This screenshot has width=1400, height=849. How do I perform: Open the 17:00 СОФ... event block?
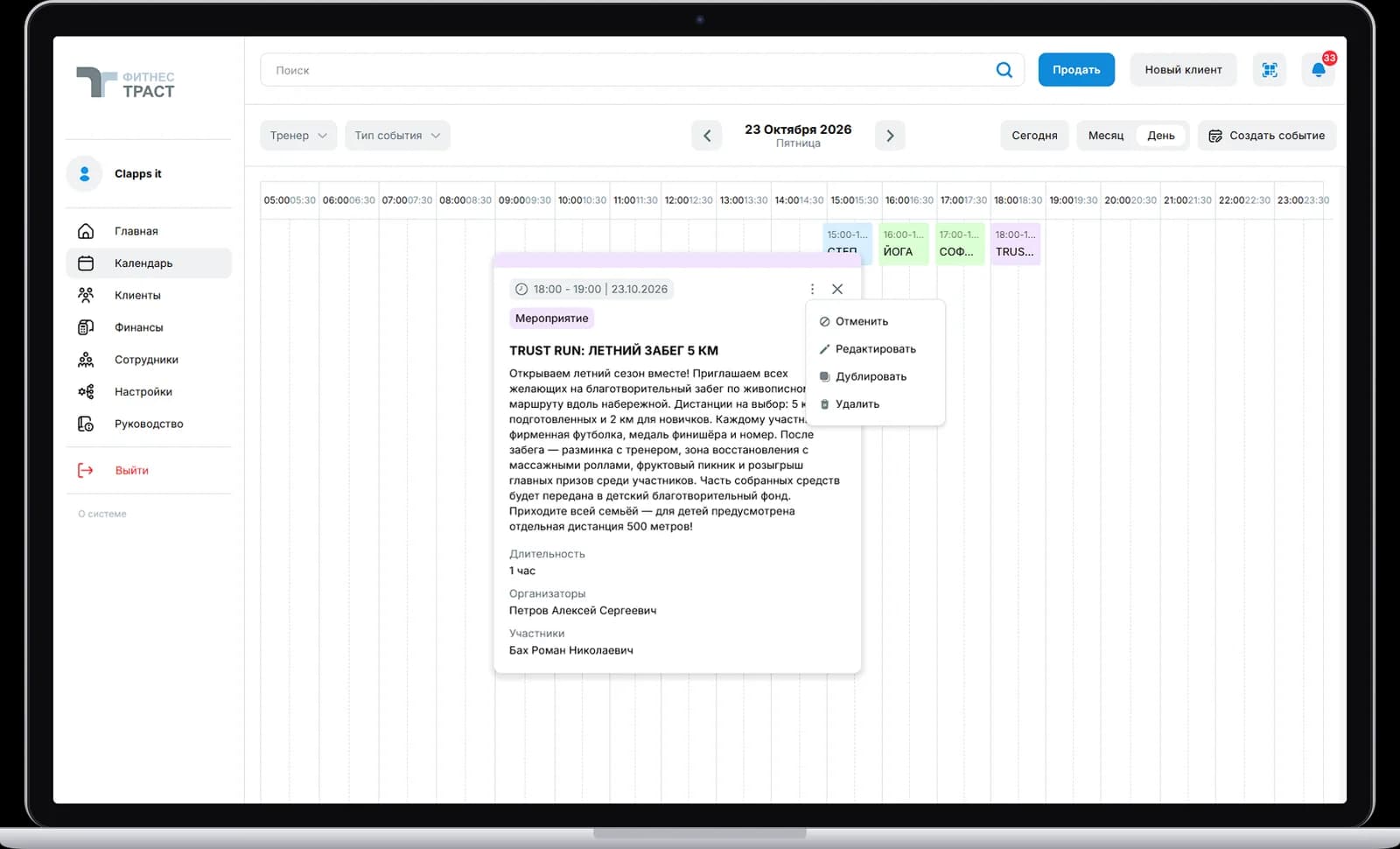(x=960, y=243)
